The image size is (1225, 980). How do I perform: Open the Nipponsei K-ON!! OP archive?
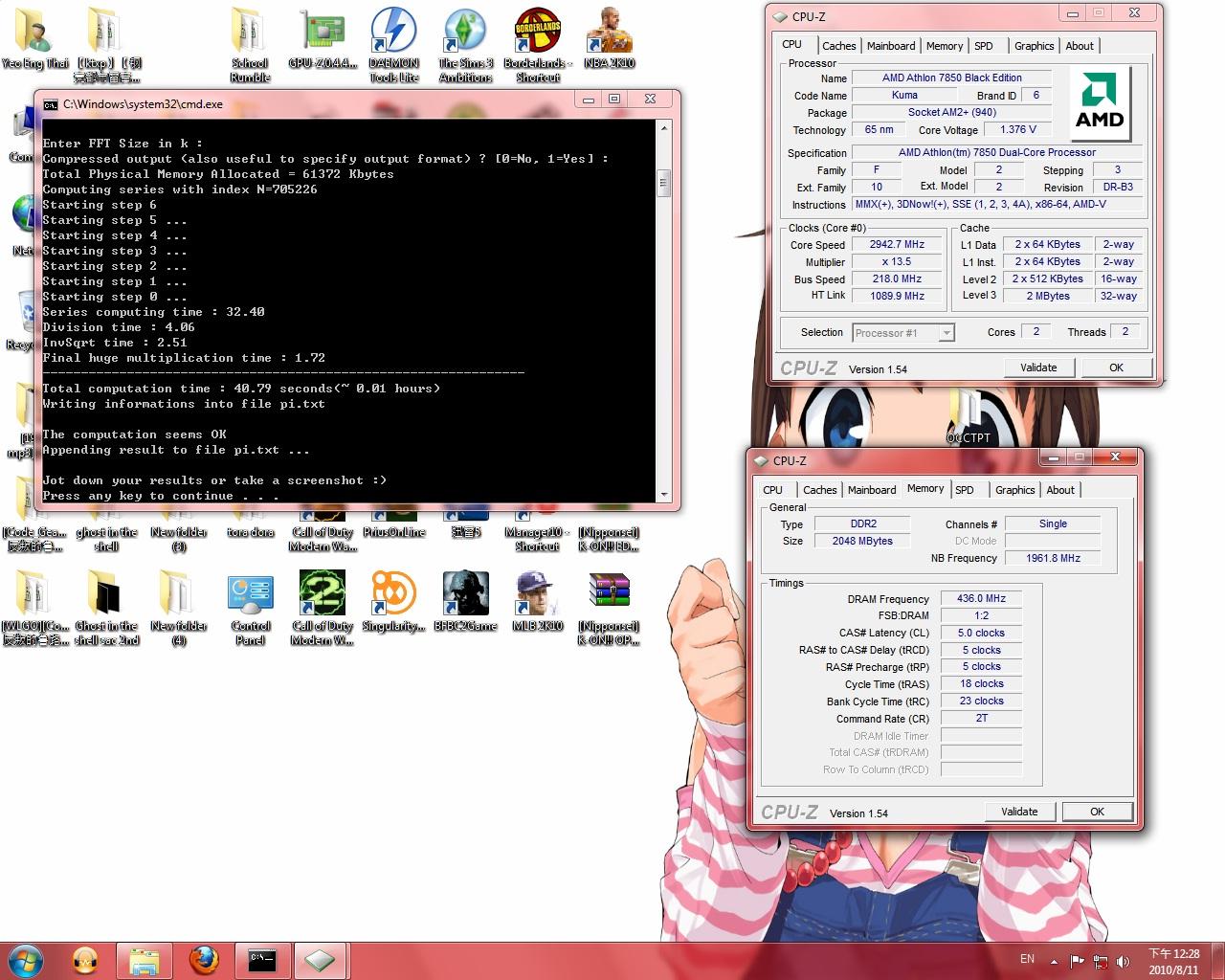pos(609,609)
